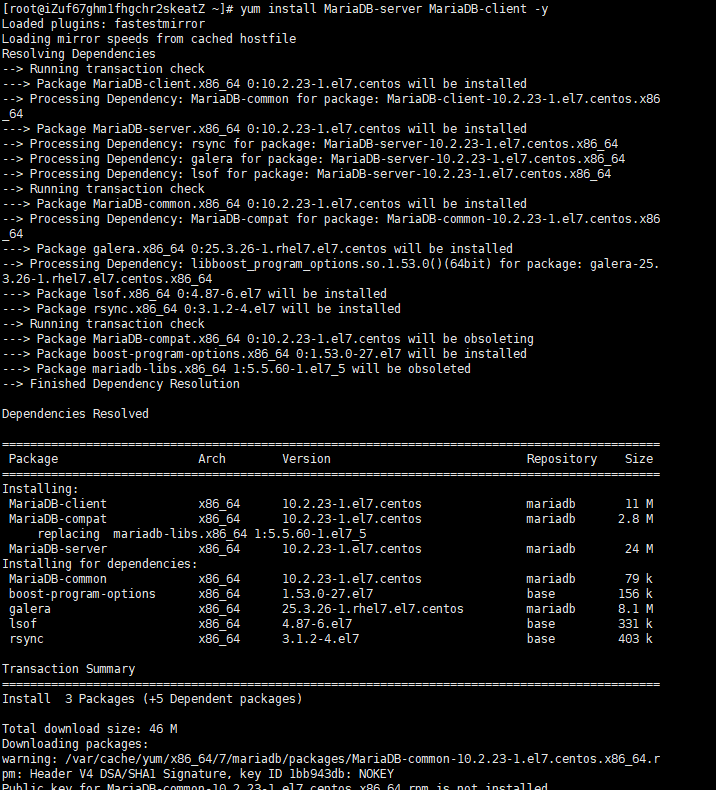This screenshot has height=790, width=716.
Task: Click 'Dependencies Resolved' text
Action: point(75,414)
